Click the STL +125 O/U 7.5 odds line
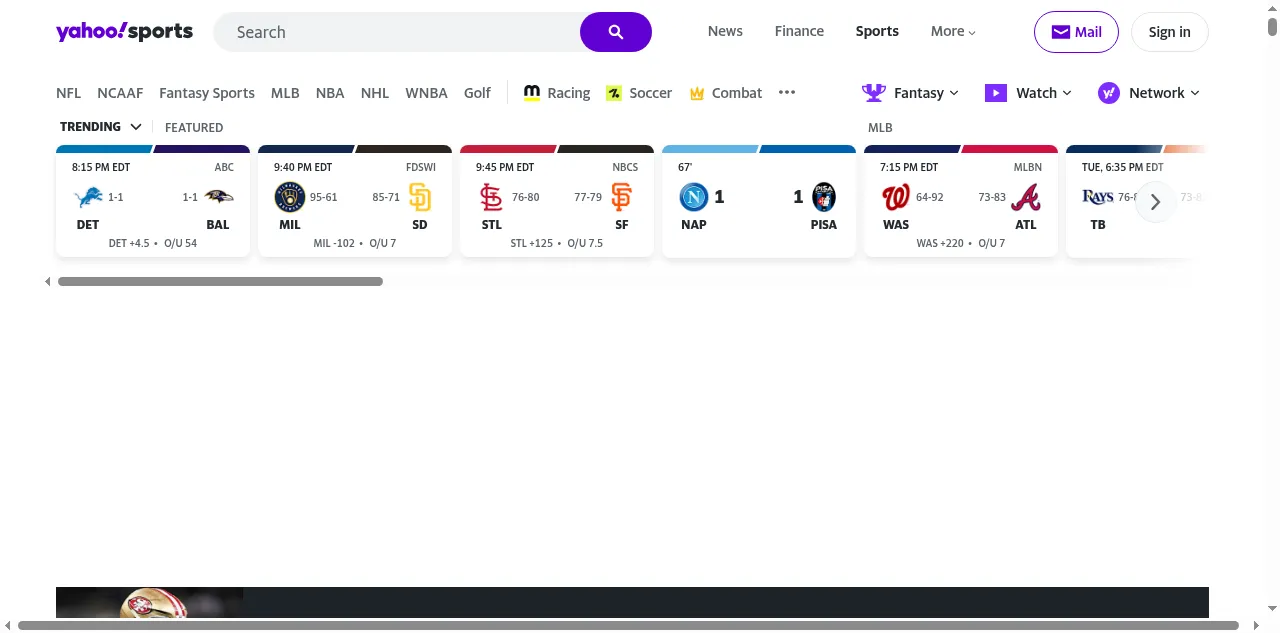 tap(557, 243)
